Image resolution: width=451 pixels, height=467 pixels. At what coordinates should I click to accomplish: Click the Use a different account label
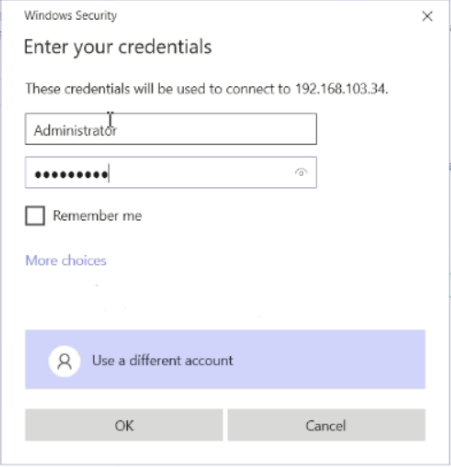[x=163, y=361]
